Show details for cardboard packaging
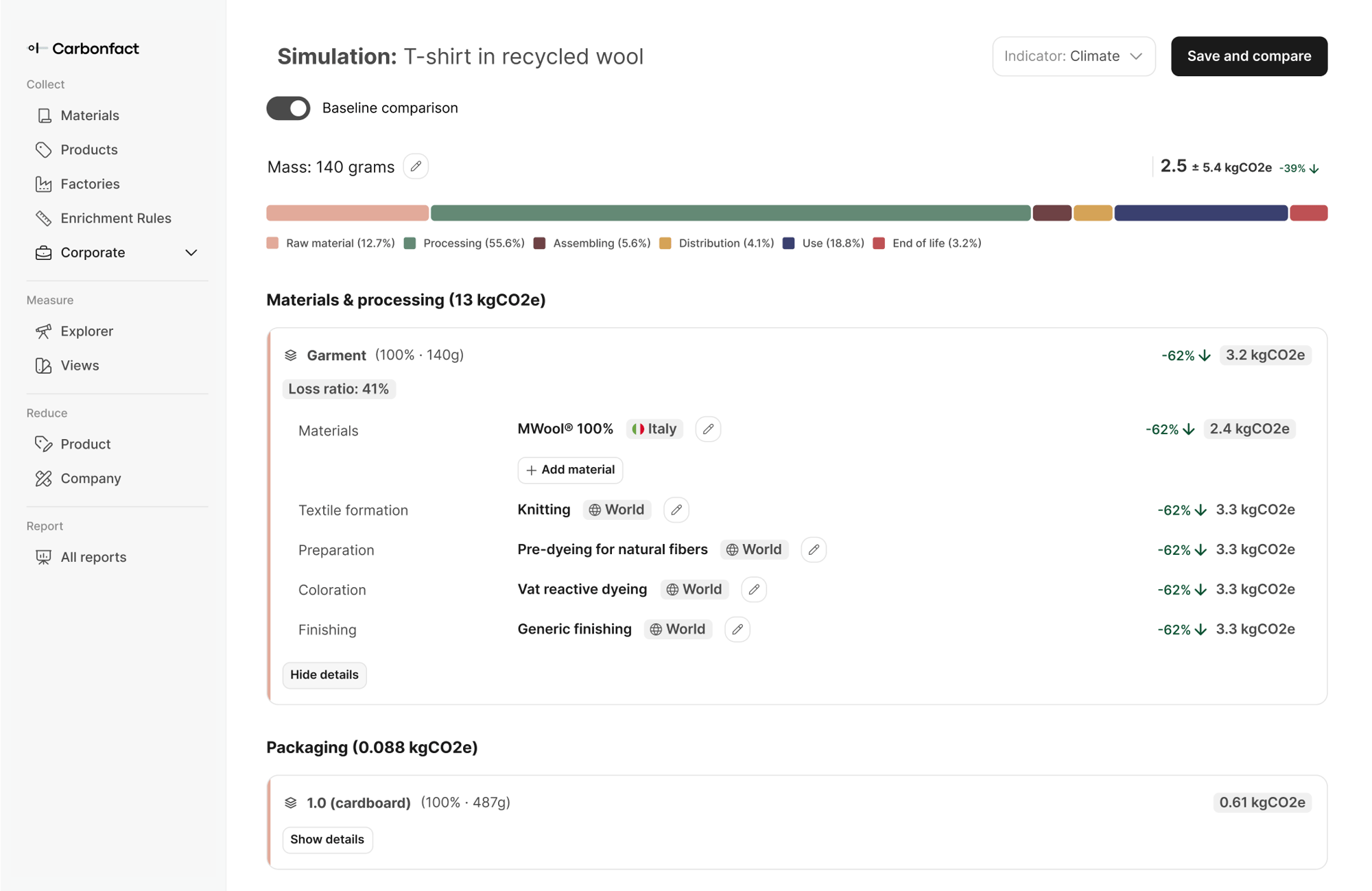 (327, 840)
